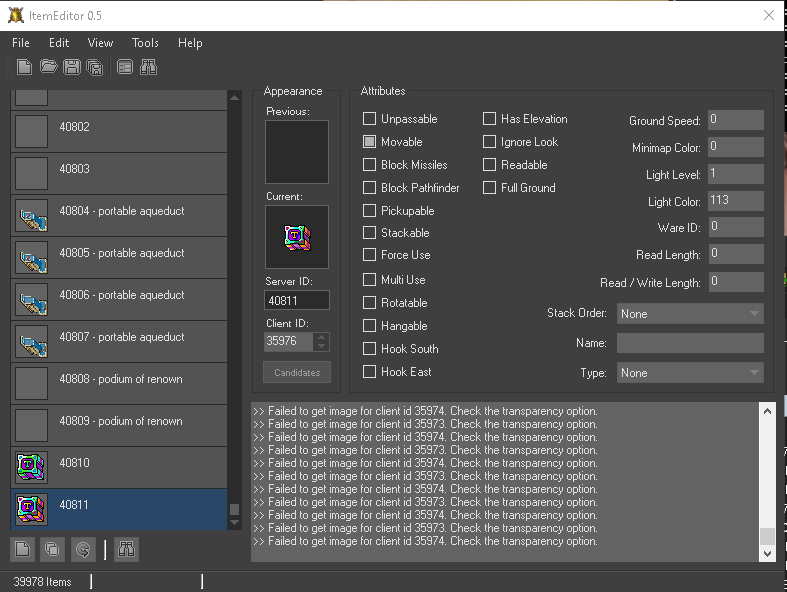This screenshot has width=787, height=592.
Task: Open the Stack Order dropdown
Action: (690, 314)
